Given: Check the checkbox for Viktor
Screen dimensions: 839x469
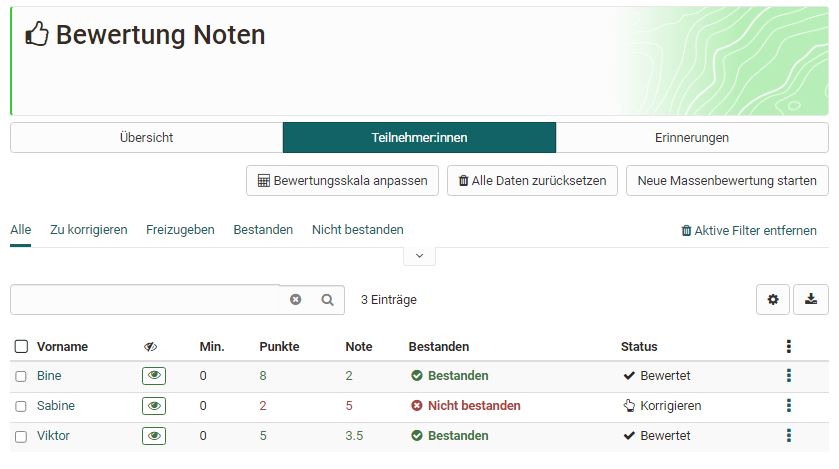Looking at the screenshot, I should (x=21, y=436).
